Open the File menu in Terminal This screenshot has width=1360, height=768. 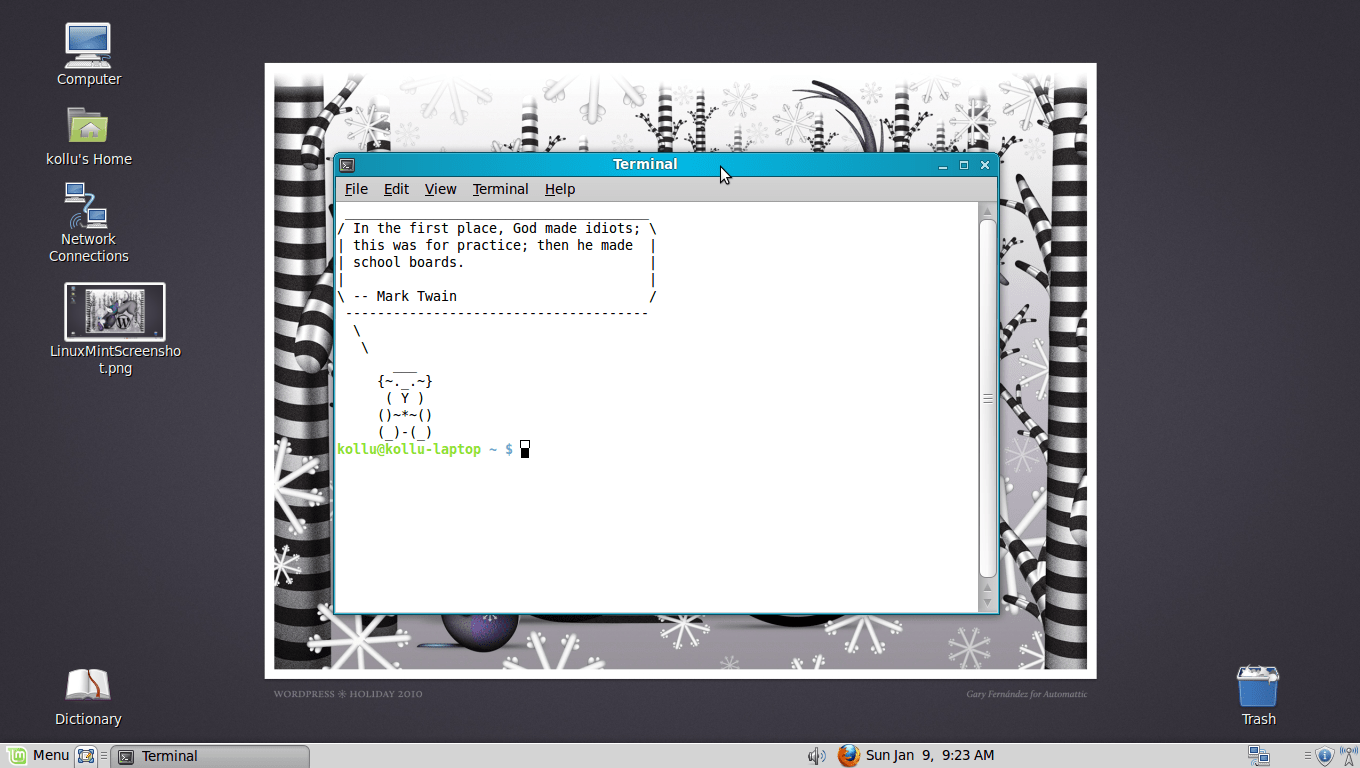coord(356,189)
